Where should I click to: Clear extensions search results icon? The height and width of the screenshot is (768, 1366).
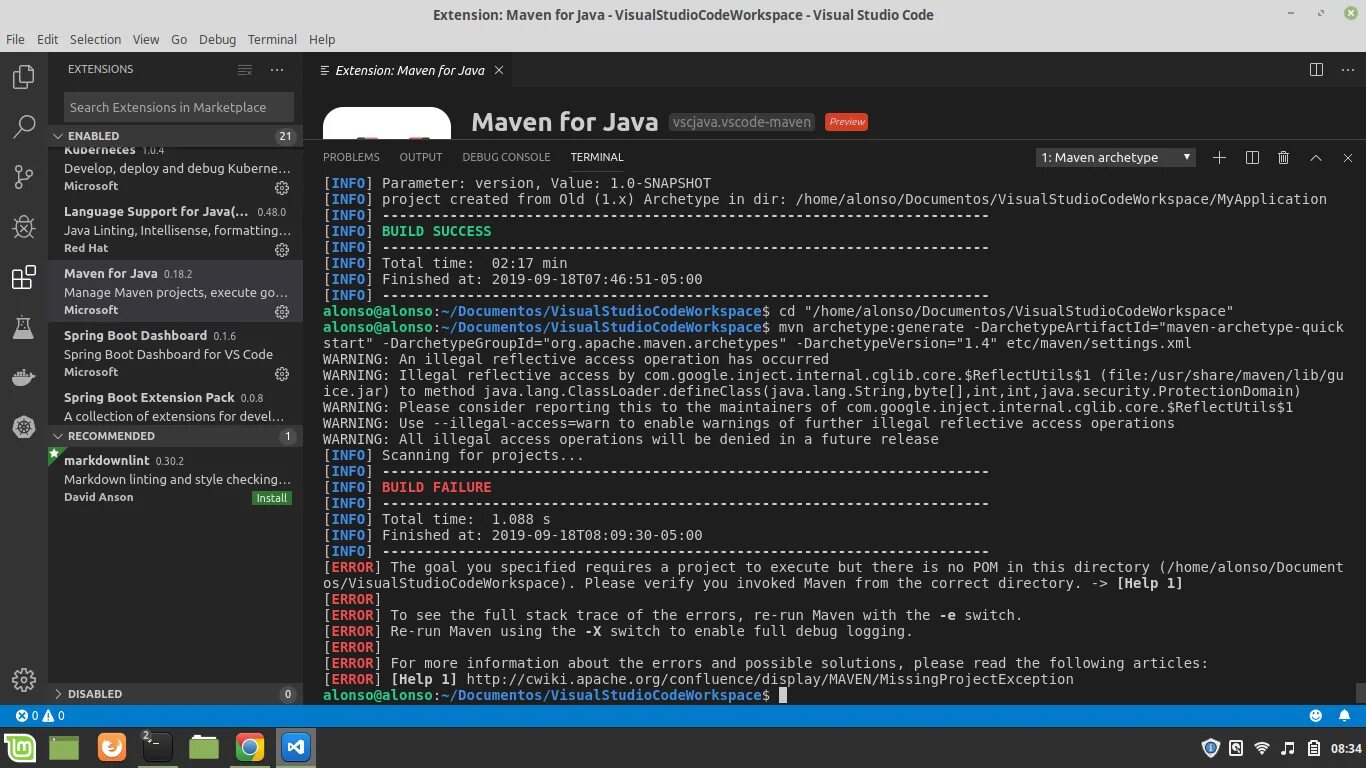click(x=245, y=70)
